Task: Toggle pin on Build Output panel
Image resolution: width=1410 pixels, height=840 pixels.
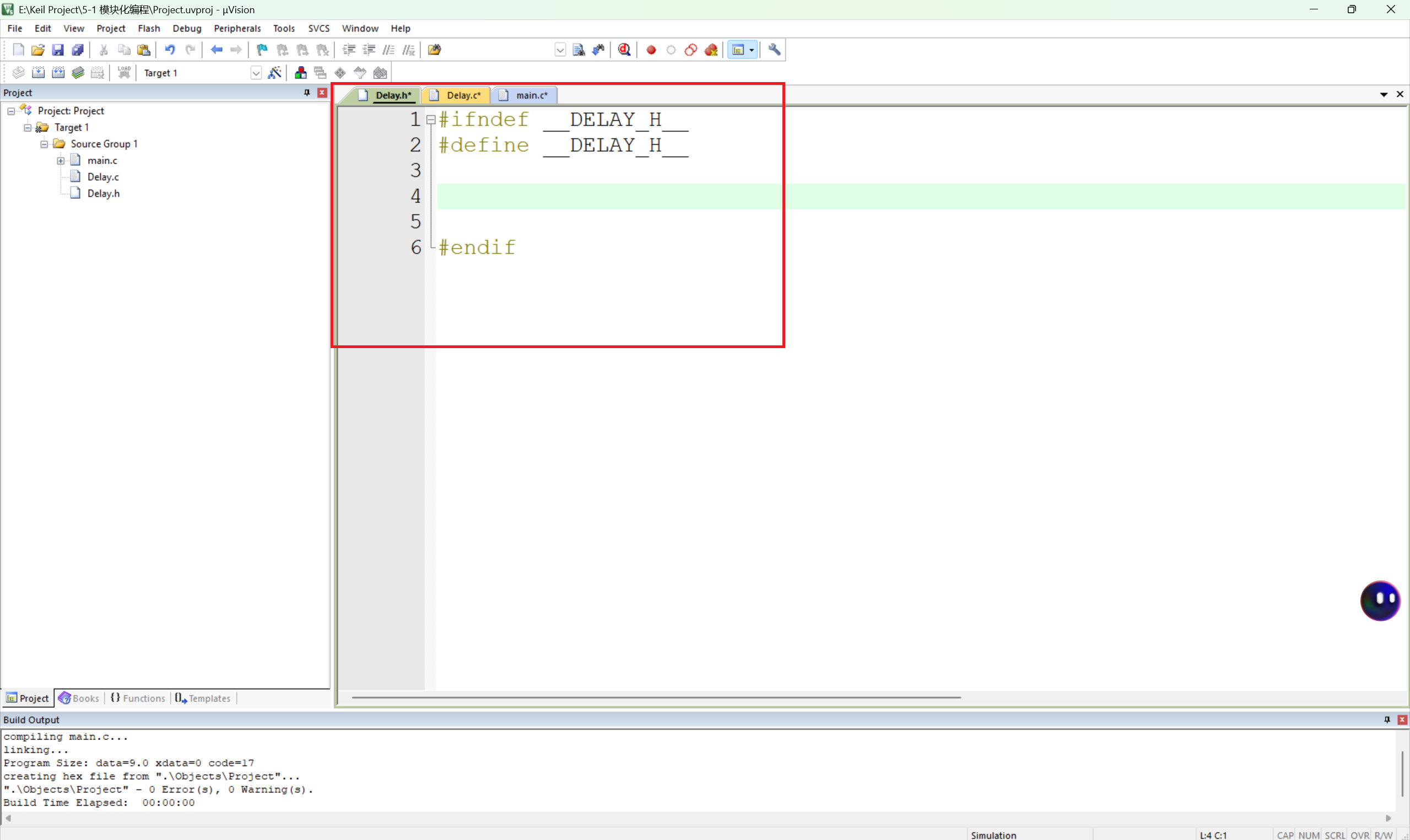Action: pos(1387,719)
